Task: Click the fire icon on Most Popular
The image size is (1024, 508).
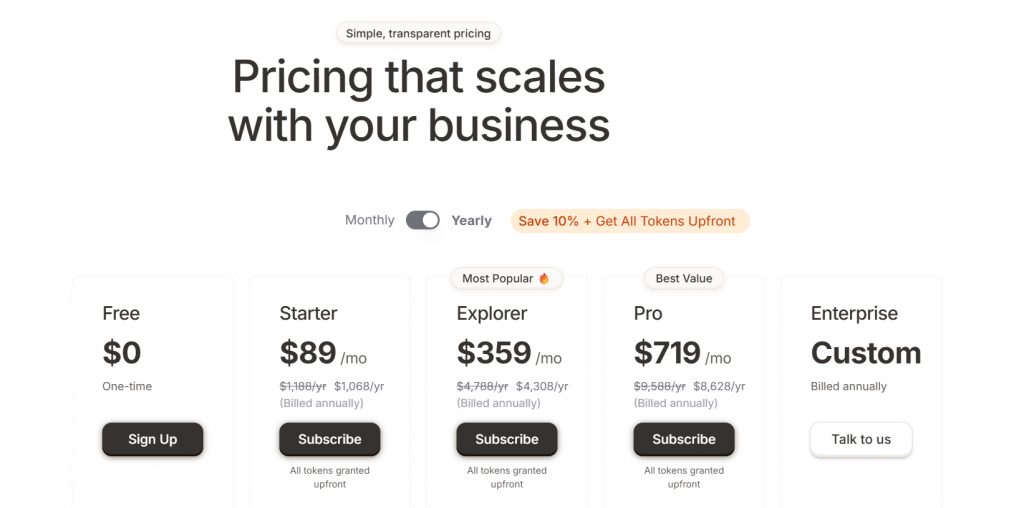Action: pos(544,278)
